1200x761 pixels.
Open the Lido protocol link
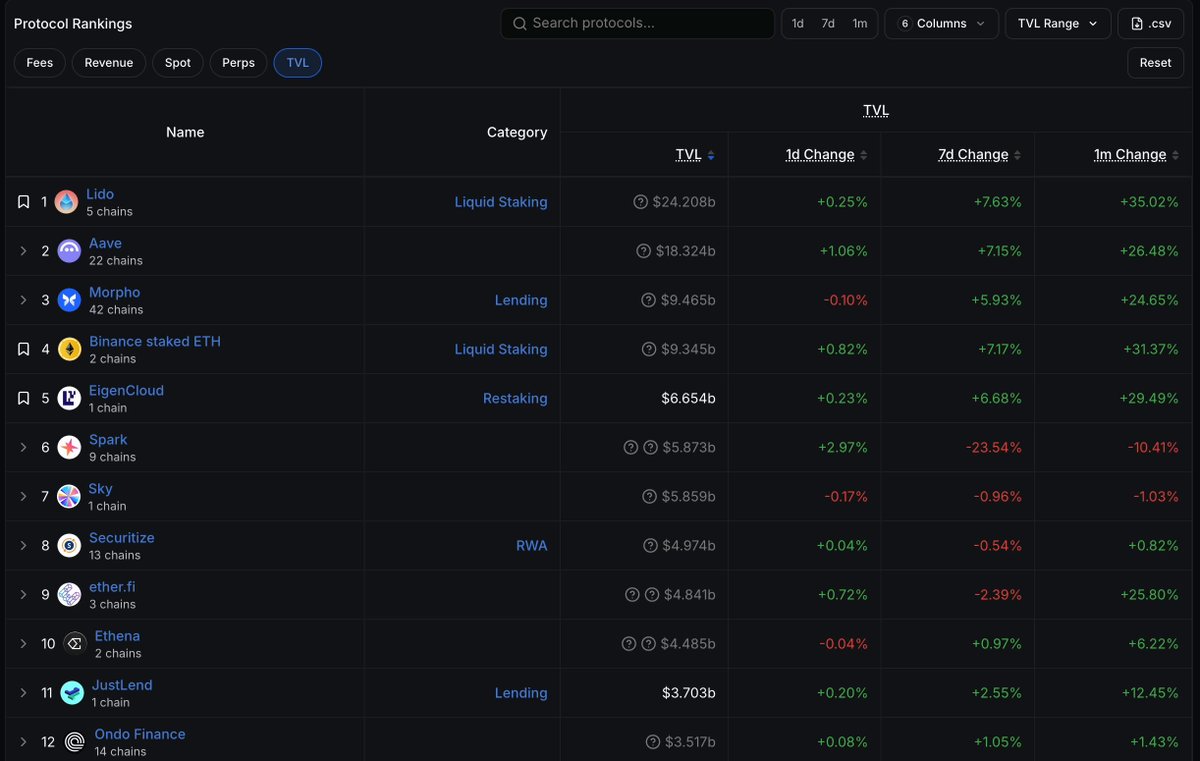tap(100, 194)
